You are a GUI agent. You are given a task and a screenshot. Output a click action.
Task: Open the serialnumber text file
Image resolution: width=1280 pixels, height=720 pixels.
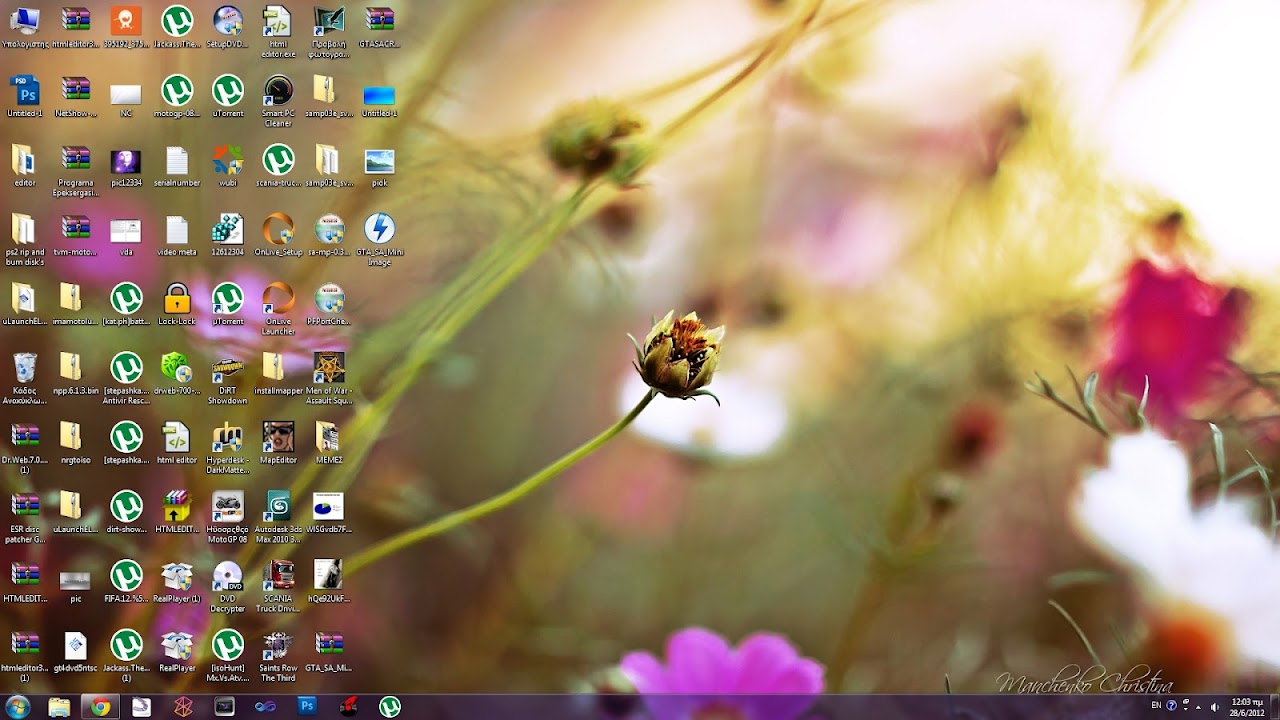click(x=176, y=166)
